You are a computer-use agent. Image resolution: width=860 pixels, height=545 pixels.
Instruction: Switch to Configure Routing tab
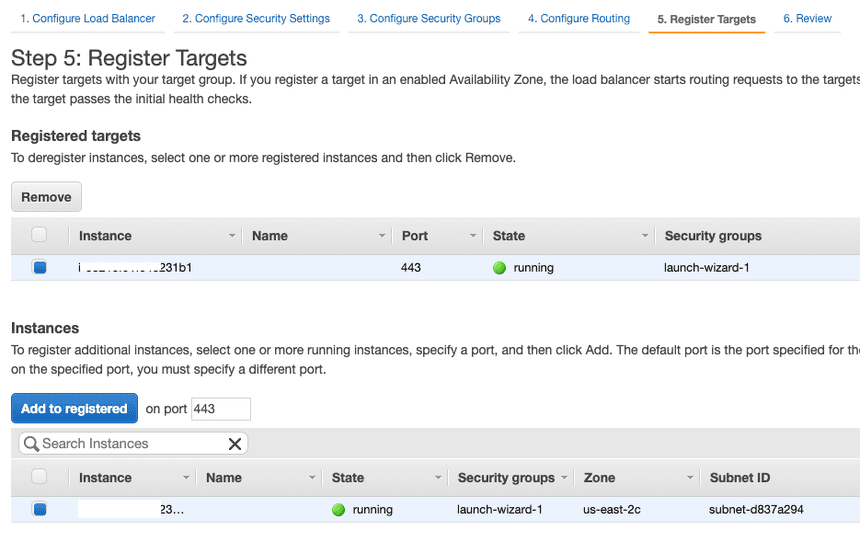pyautogui.click(x=579, y=19)
